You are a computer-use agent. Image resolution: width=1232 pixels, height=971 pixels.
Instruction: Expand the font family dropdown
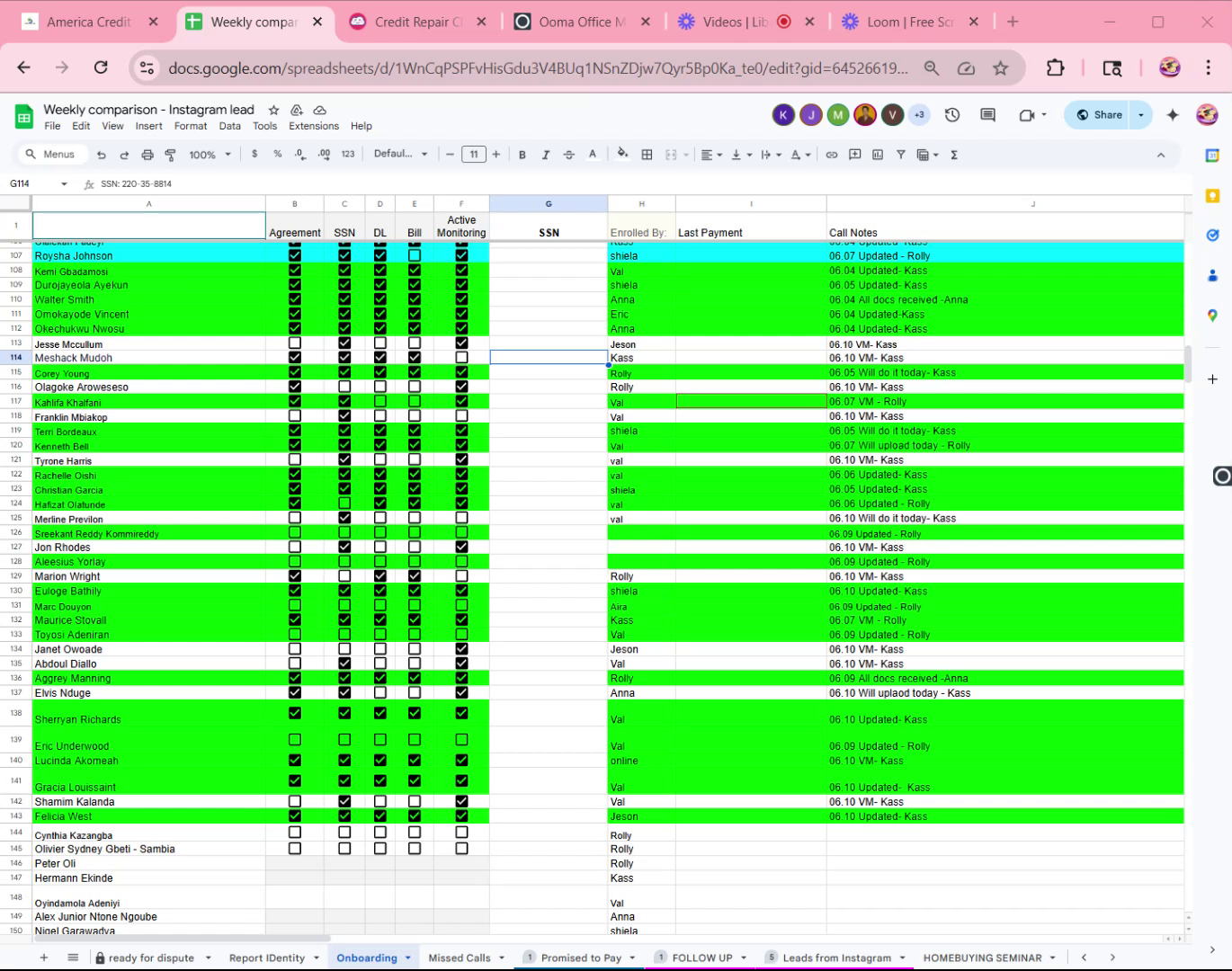click(x=401, y=154)
